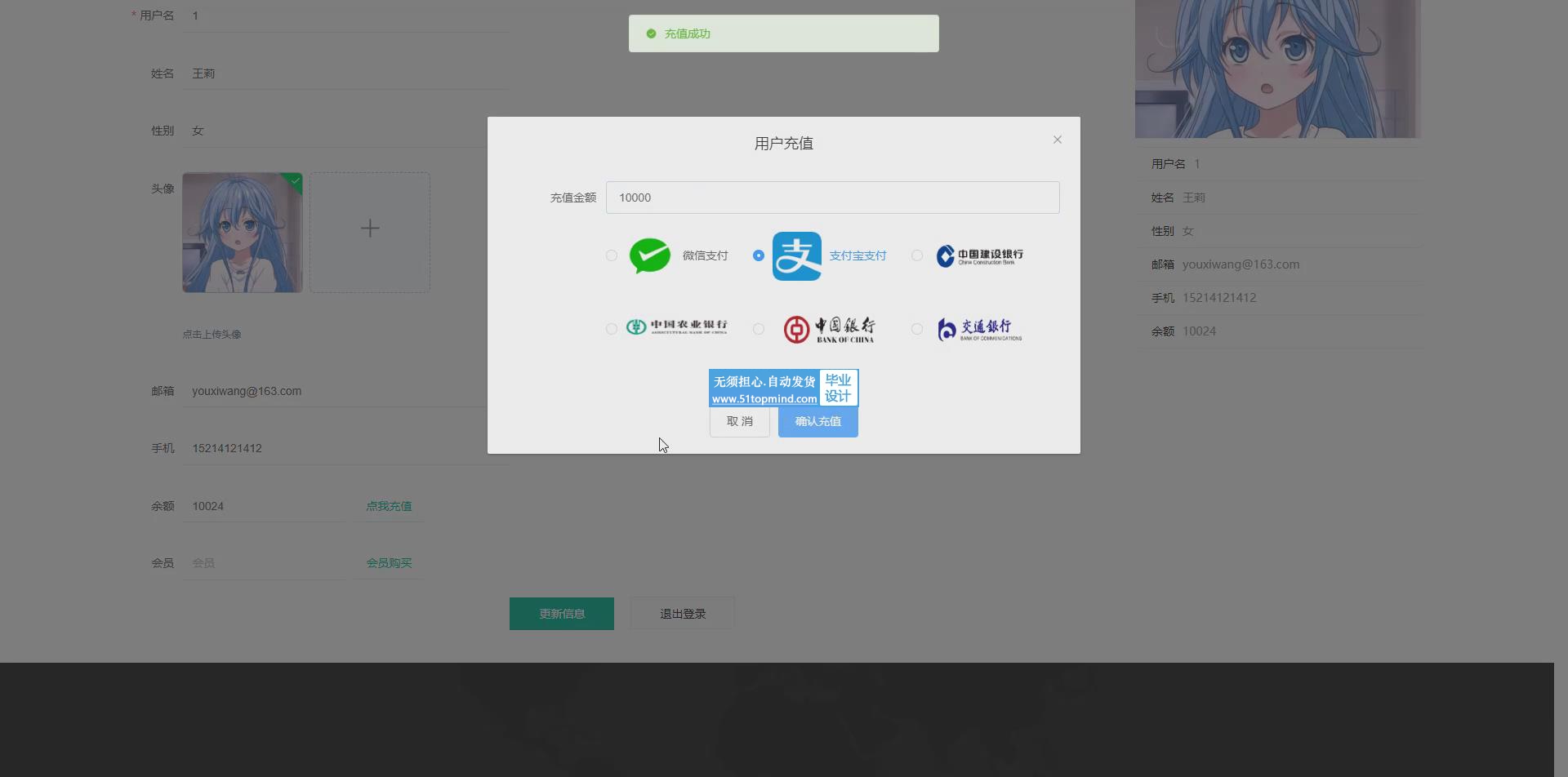Select China Construction Bank radio button

click(x=917, y=255)
